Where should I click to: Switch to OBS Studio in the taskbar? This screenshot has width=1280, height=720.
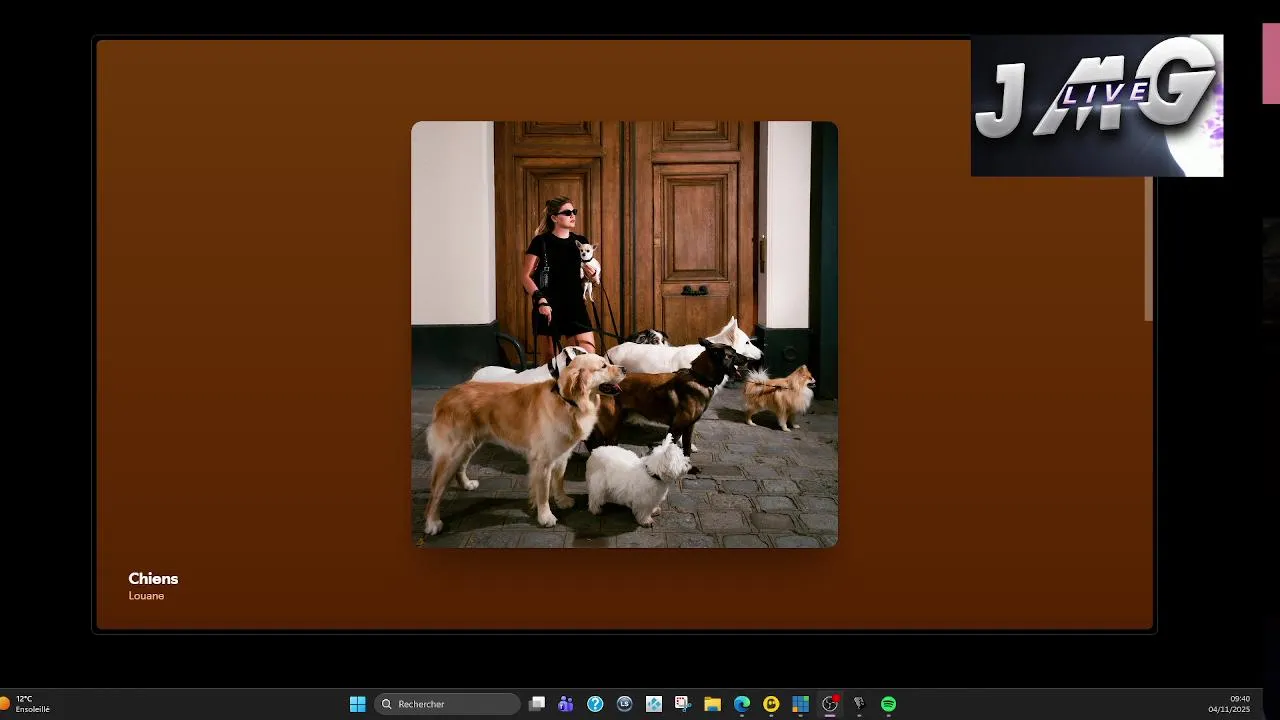point(830,704)
